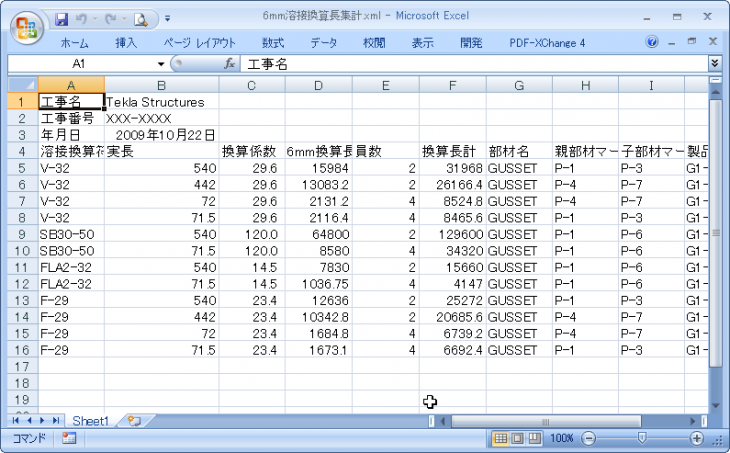730x453 pixels.
Task: Click the macro record icon in status bar
Action: pyautogui.click(x=69, y=438)
